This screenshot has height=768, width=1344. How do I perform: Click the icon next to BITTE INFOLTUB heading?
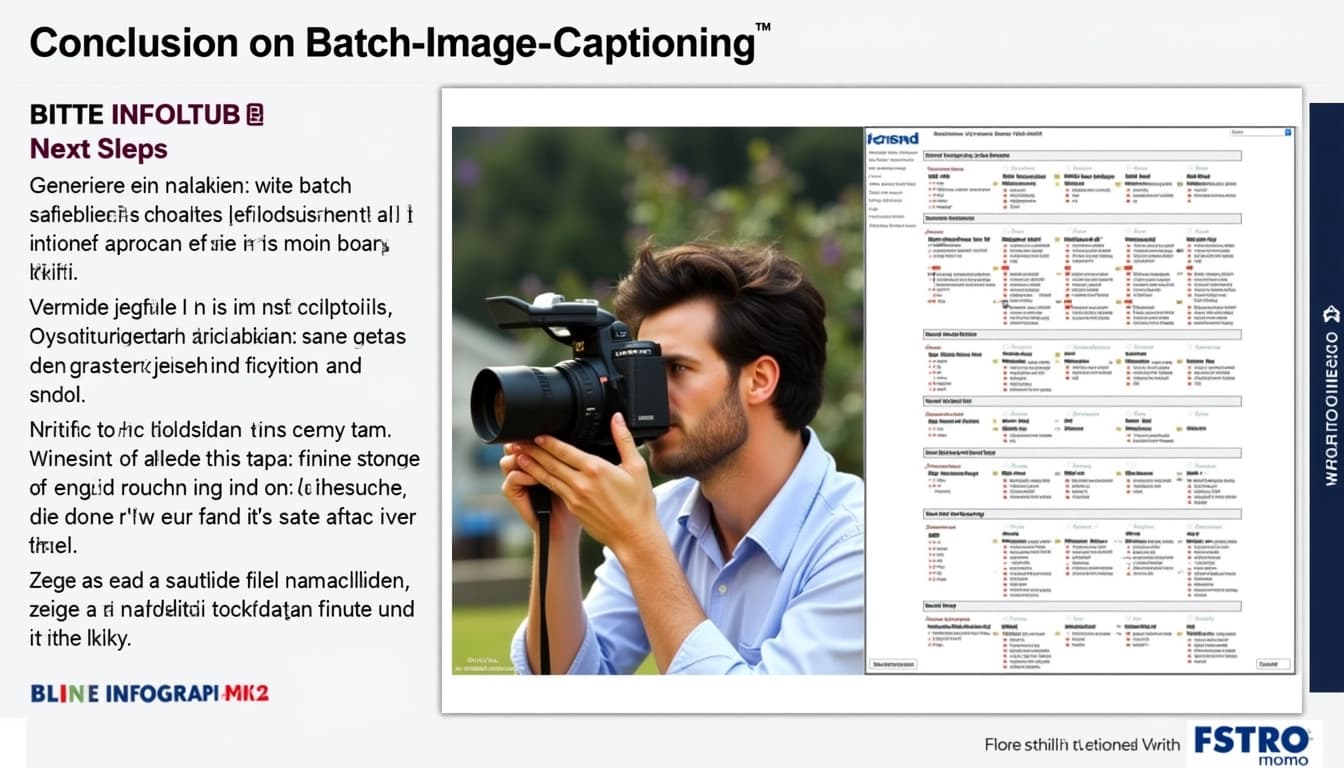pyautogui.click(x=255, y=115)
